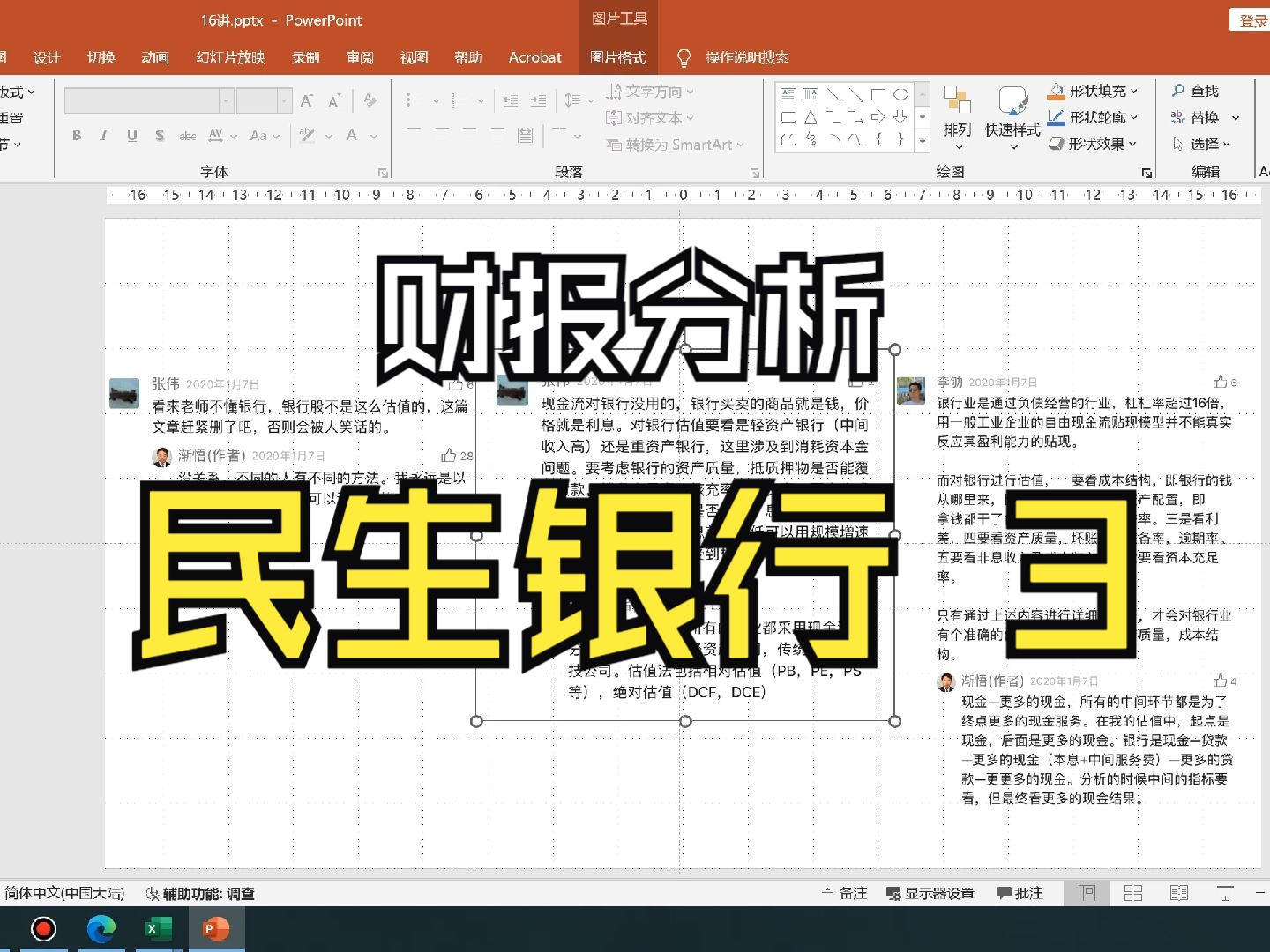The image size is (1270, 952).
Task: Click 转换为 SmartArt button
Action: (676, 145)
